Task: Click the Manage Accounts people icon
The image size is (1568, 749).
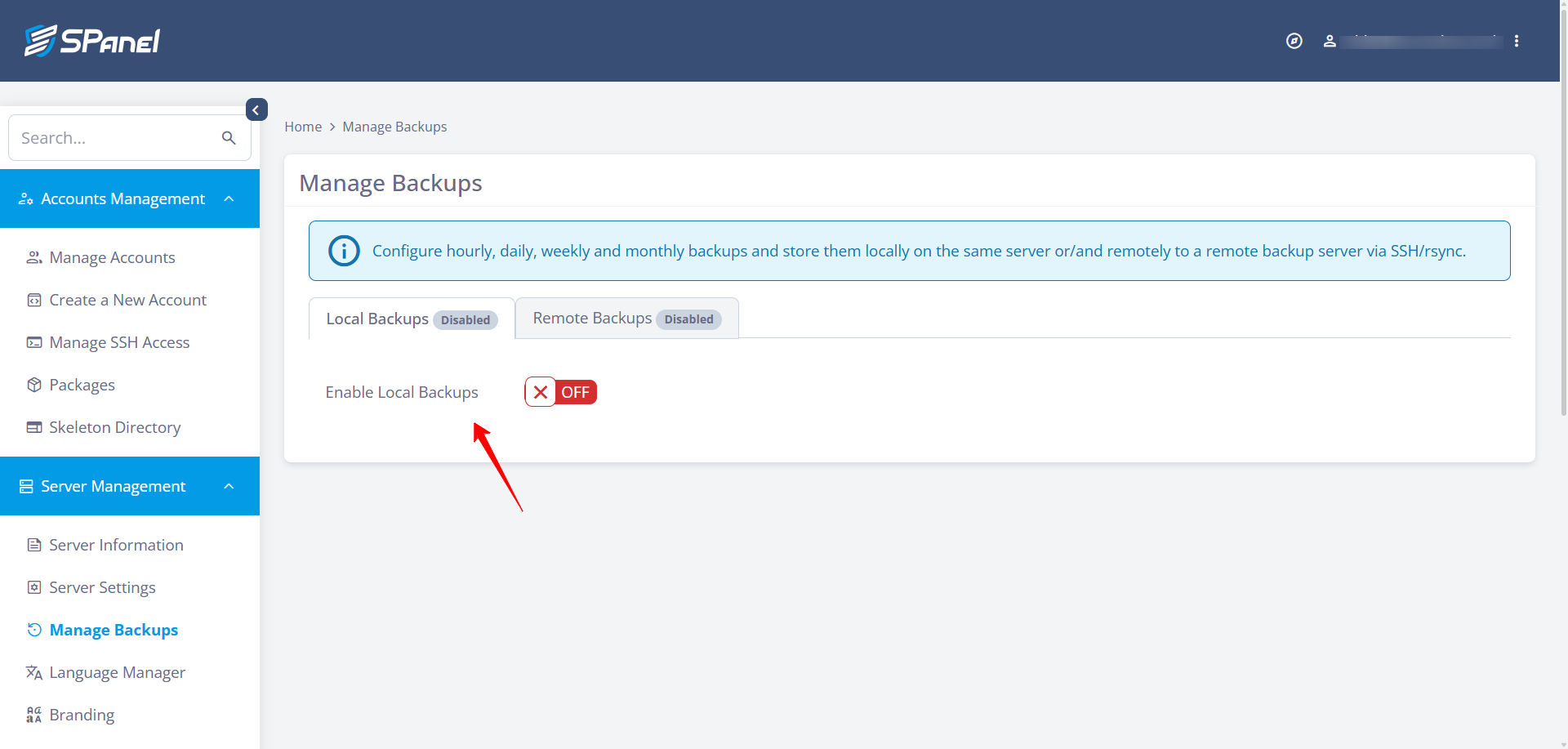Action: click(34, 257)
